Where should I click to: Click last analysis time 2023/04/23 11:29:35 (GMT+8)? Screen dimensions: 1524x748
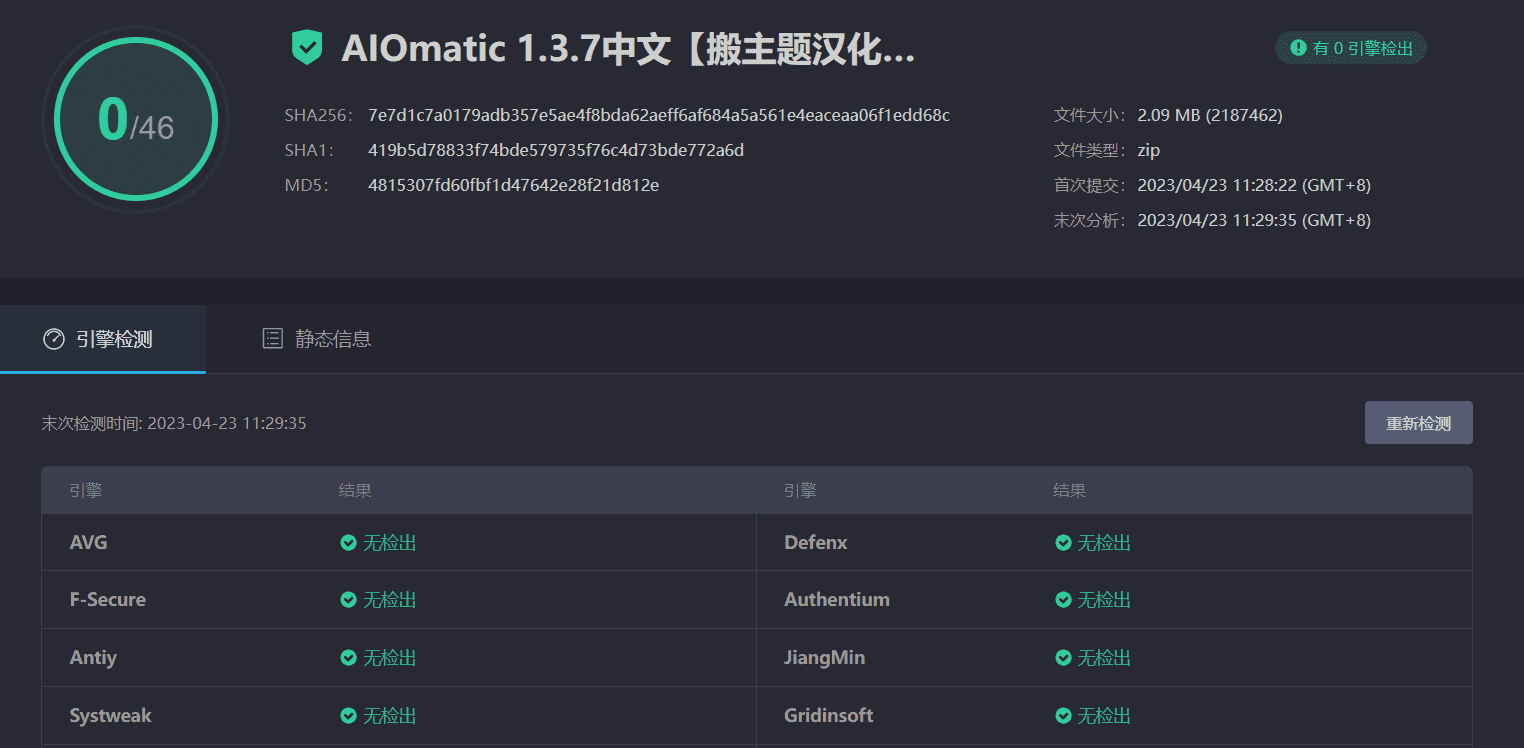pos(1254,220)
